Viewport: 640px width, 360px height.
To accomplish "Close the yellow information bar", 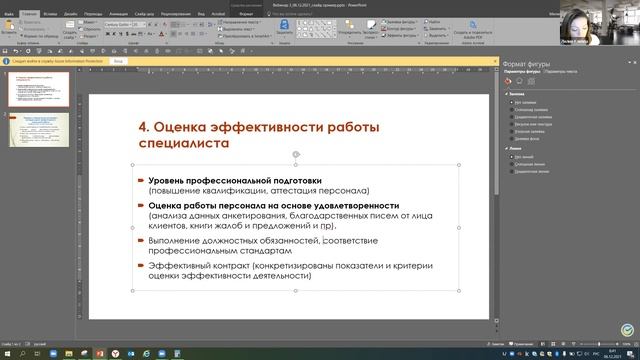I will (x=495, y=61).
